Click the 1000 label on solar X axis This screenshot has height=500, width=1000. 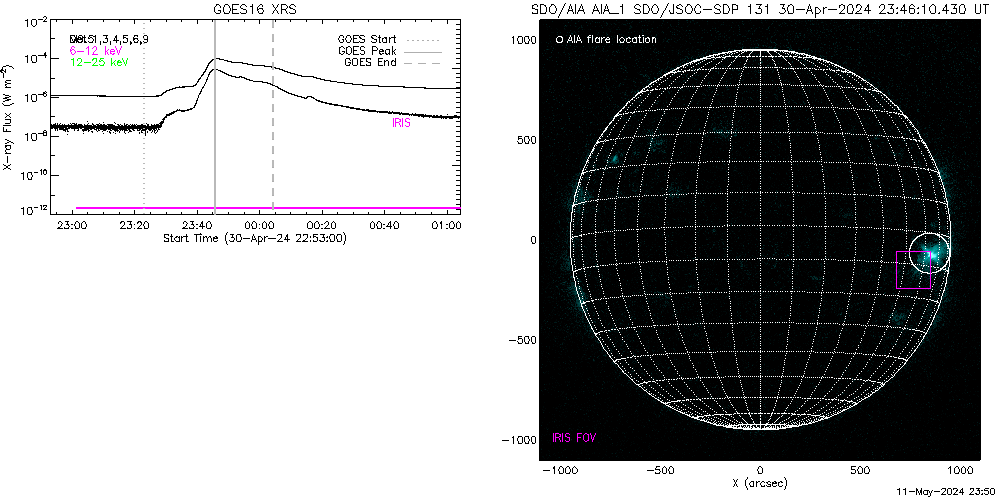coord(960,470)
